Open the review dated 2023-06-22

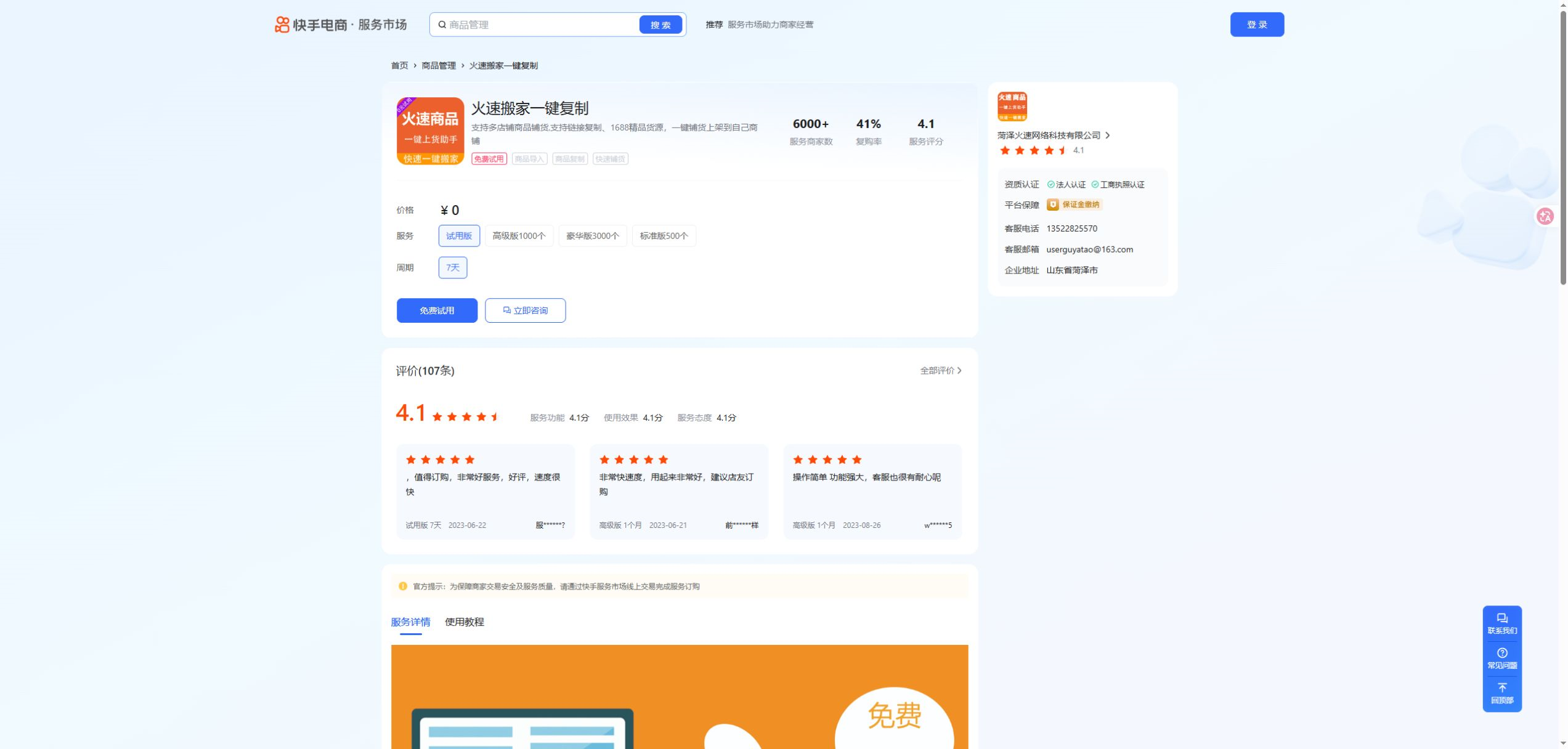click(x=485, y=492)
